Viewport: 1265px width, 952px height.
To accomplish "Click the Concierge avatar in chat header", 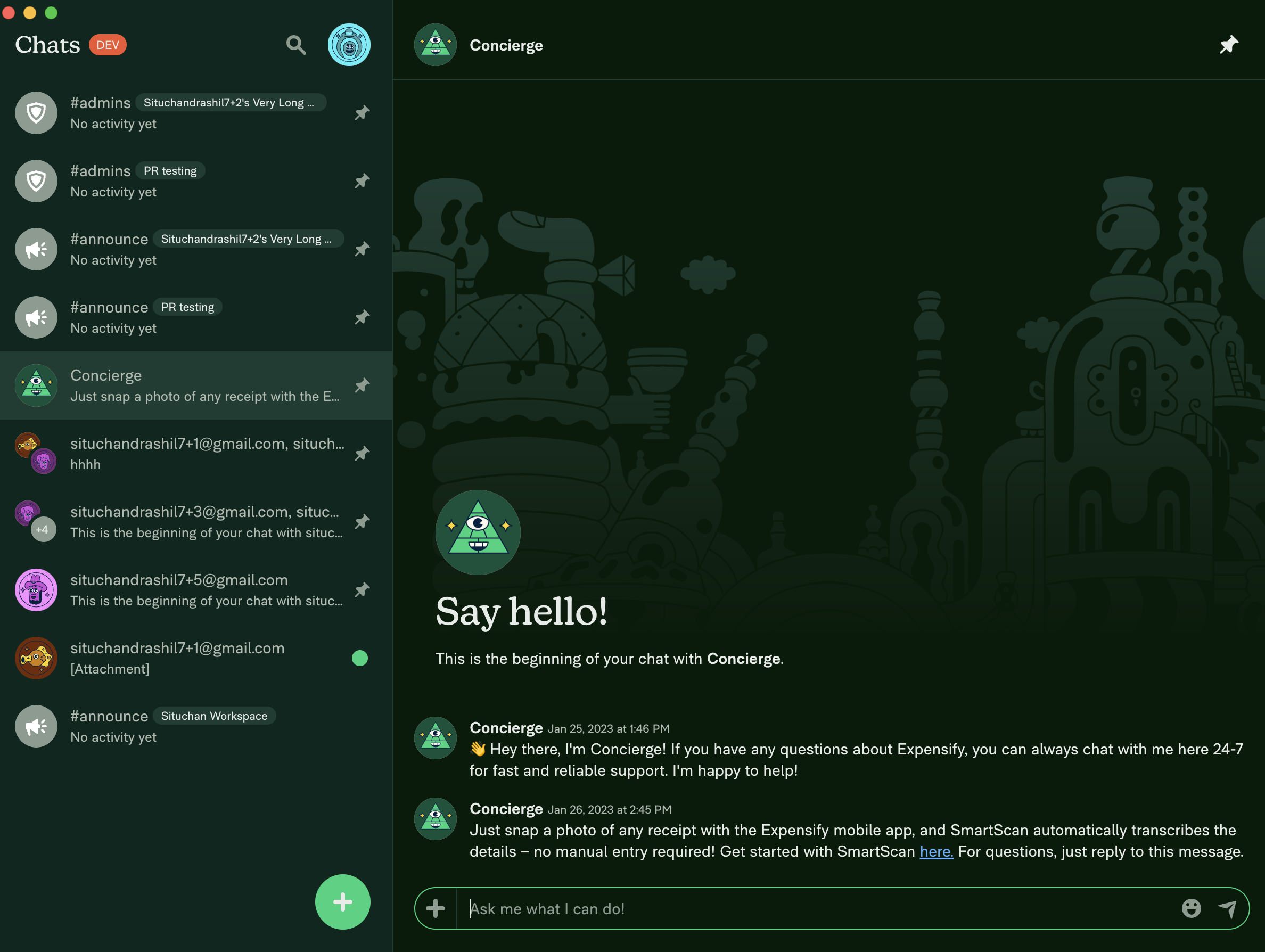I will [435, 45].
